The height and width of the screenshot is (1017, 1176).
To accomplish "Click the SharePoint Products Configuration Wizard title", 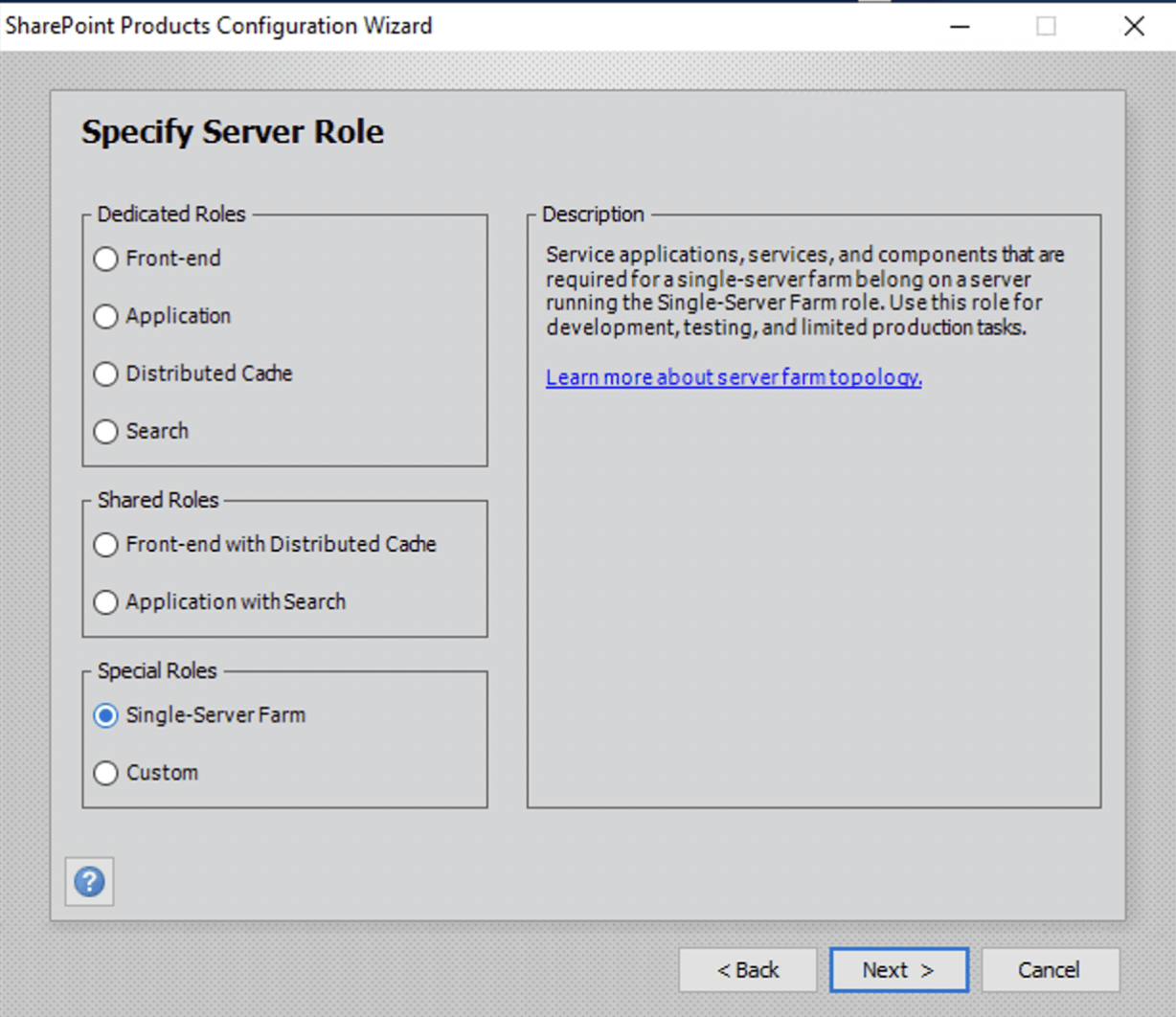I will point(218,26).
